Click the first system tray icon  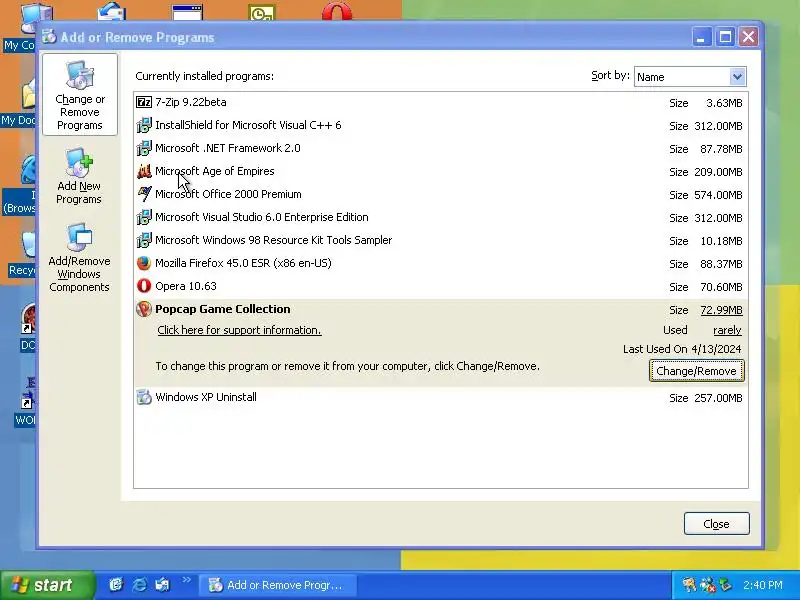[x=689, y=585]
